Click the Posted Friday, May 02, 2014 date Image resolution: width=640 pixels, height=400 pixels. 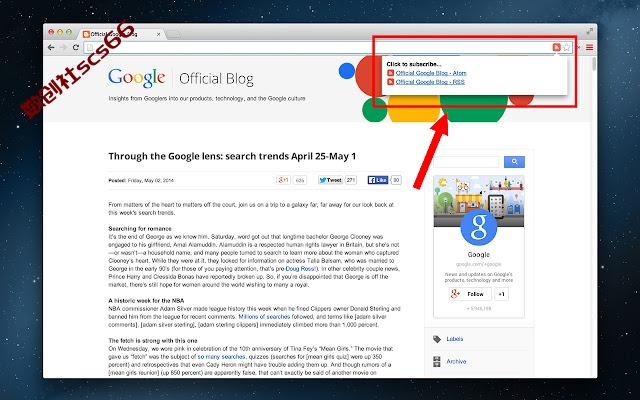tap(141, 180)
